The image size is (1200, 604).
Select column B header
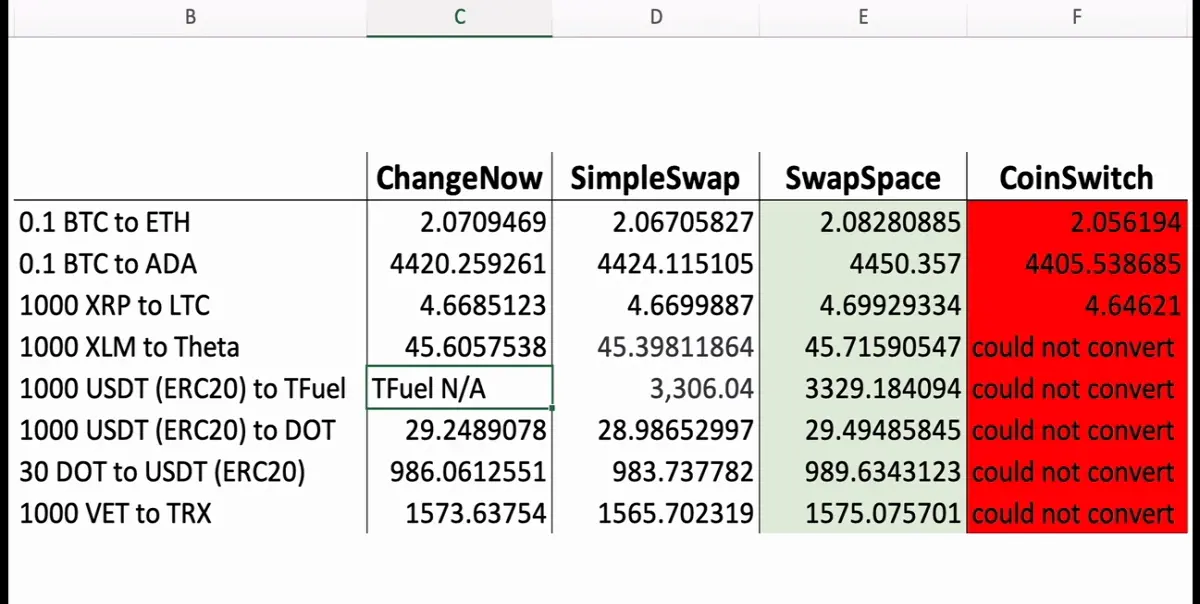[189, 18]
